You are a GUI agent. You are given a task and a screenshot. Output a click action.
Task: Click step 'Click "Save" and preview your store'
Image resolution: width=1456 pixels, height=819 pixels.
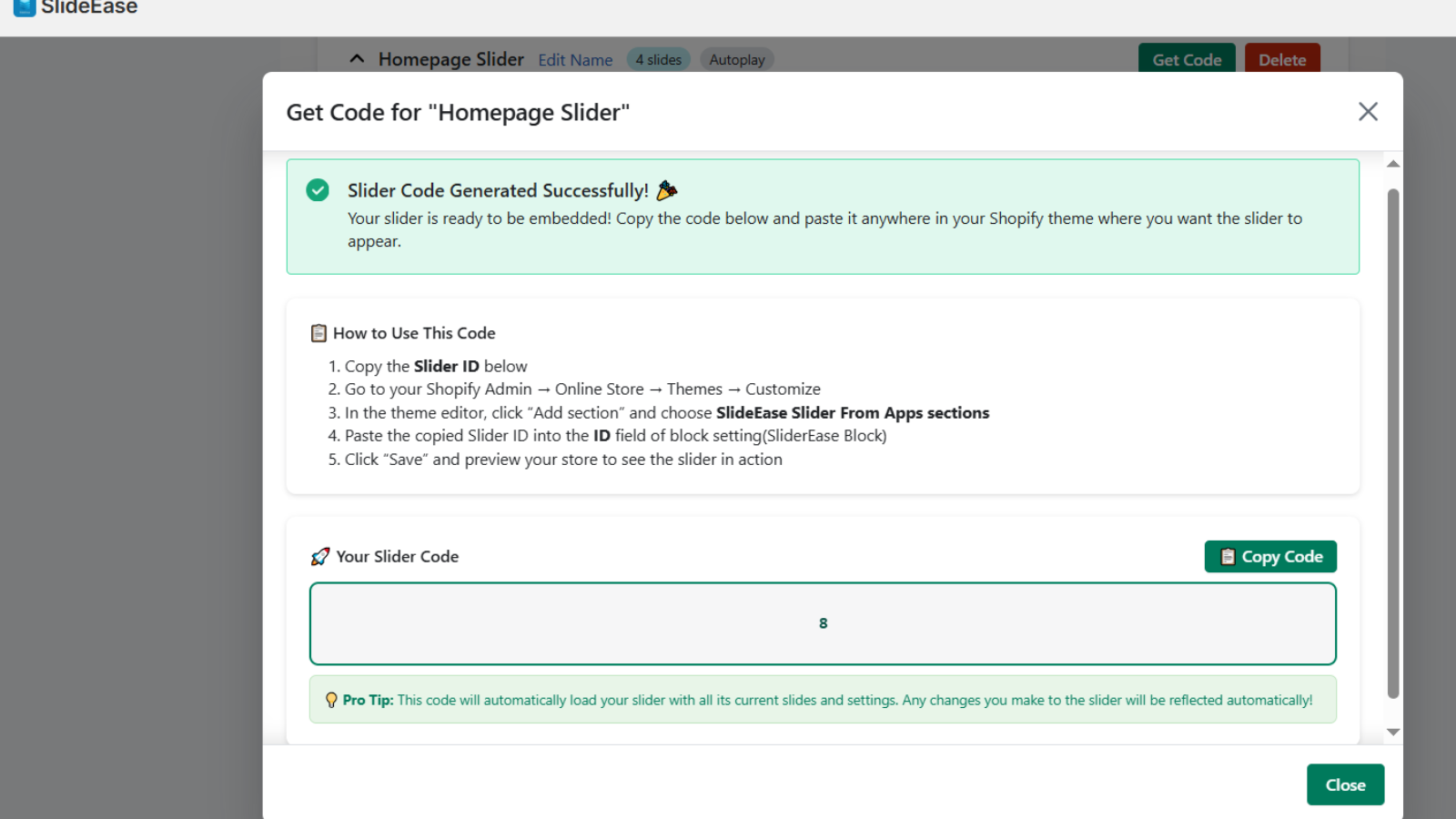[x=563, y=460]
